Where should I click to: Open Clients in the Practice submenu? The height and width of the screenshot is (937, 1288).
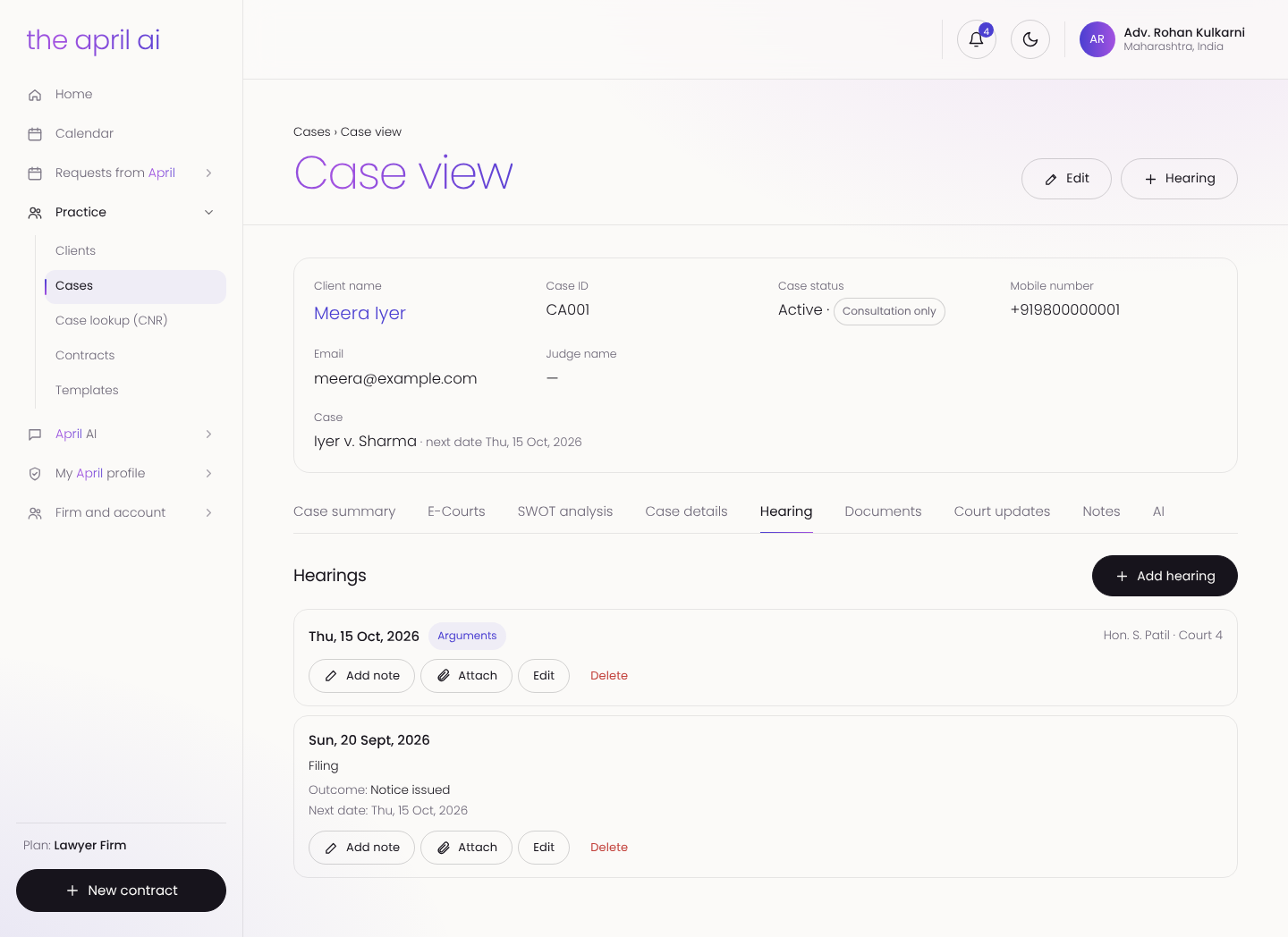(134, 251)
